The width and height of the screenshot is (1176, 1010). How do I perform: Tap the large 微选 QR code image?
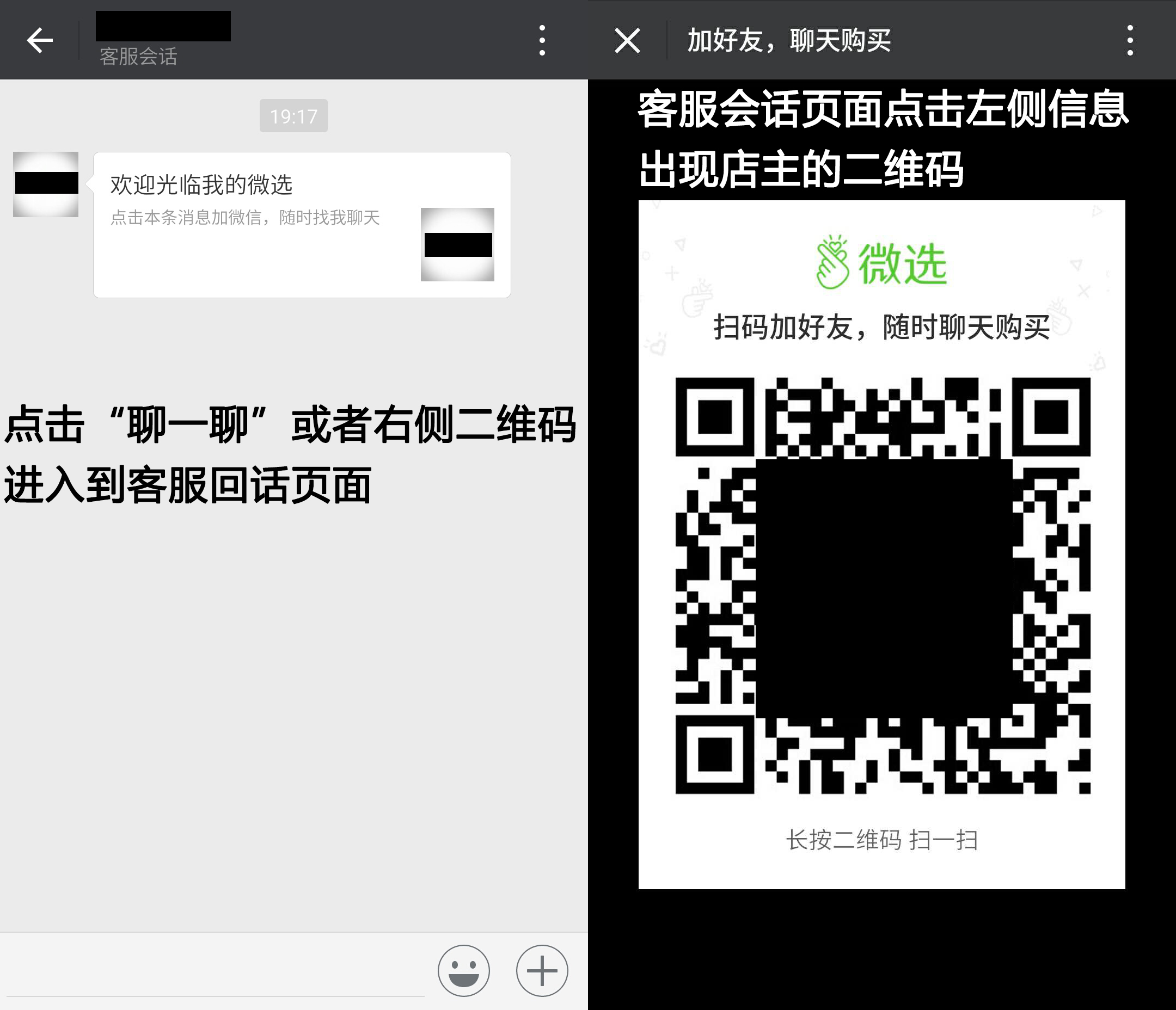pyautogui.click(x=883, y=585)
